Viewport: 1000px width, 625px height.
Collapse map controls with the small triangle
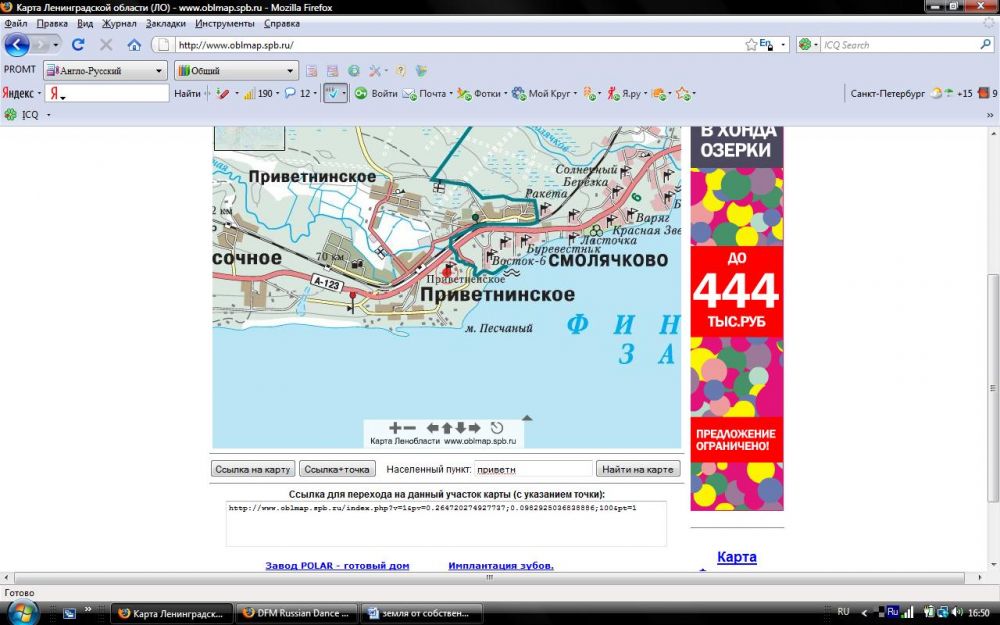tap(527, 418)
